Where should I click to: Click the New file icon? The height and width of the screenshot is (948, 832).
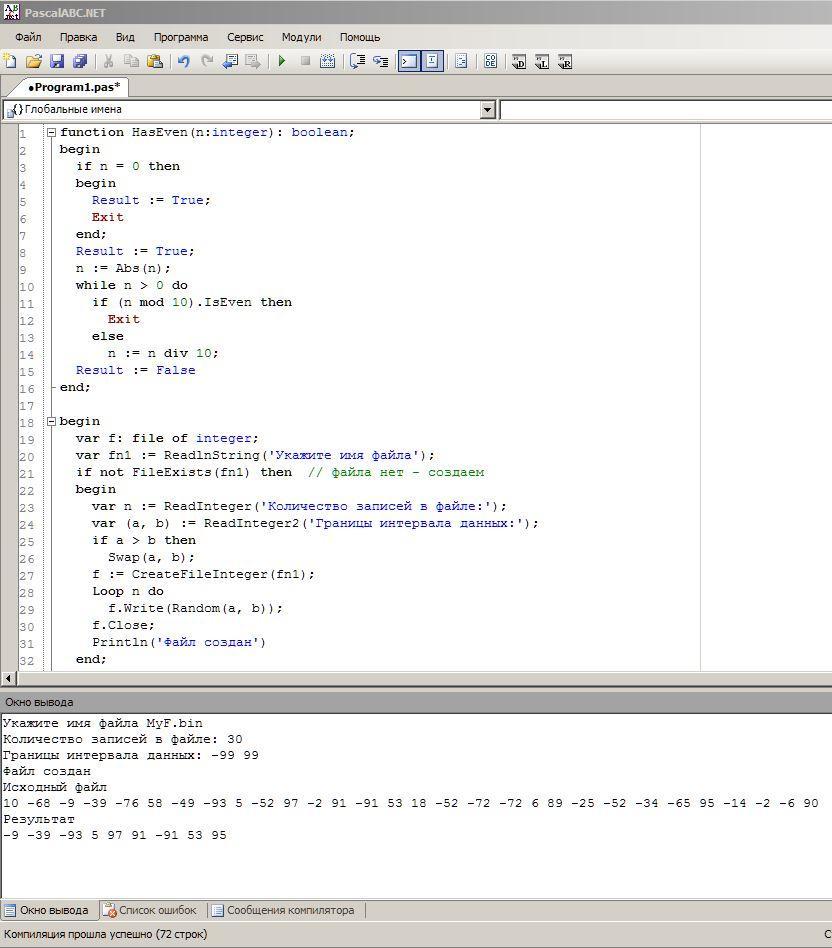(10, 61)
